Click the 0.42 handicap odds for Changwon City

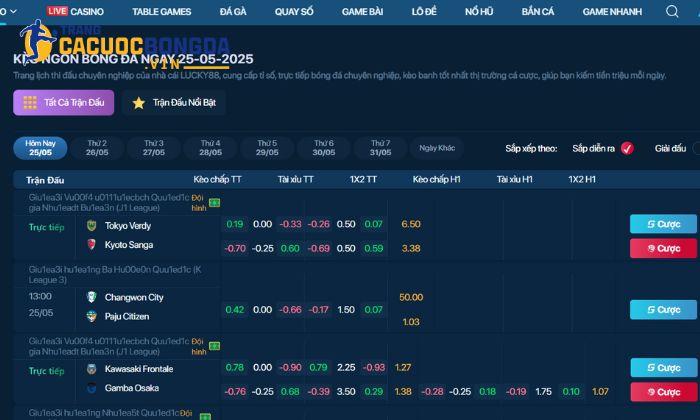coord(235,310)
